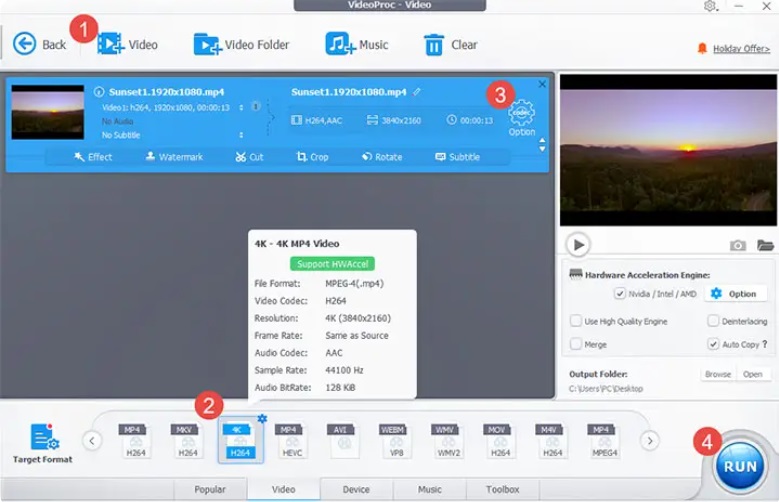Remove Sunset1 video with the X button

coord(542,84)
